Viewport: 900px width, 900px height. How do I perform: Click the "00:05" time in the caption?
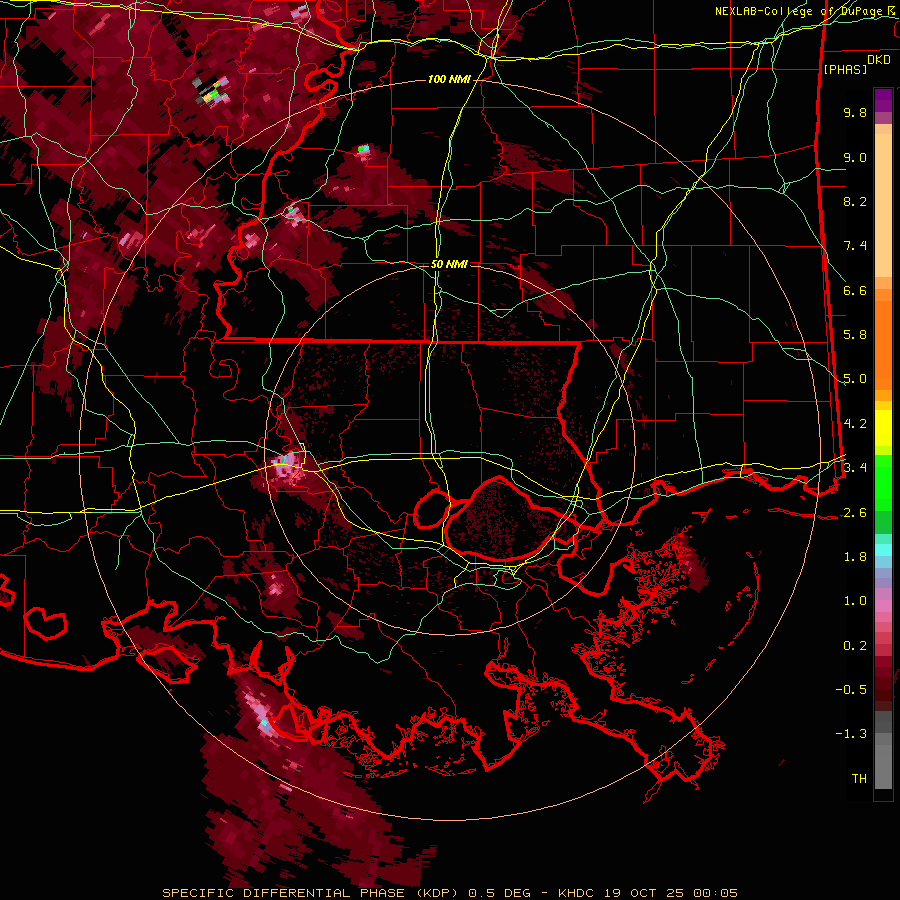pyautogui.click(x=714, y=893)
